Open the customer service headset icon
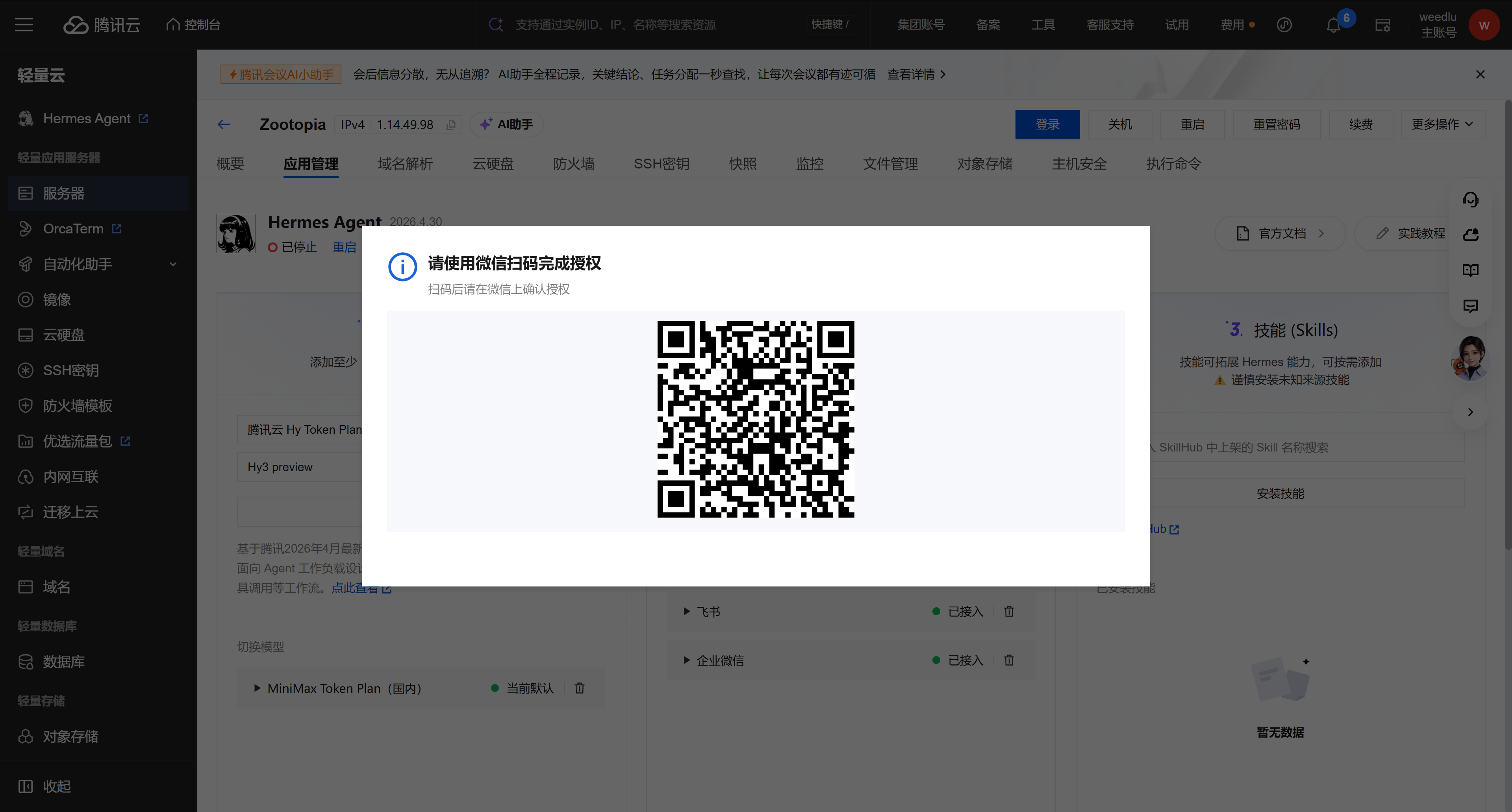The image size is (1512, 812). click(1470, 200)
